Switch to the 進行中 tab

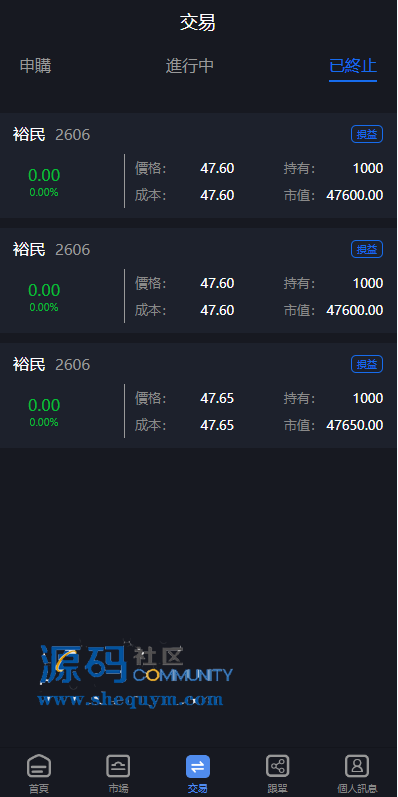(x=190, y=66)
